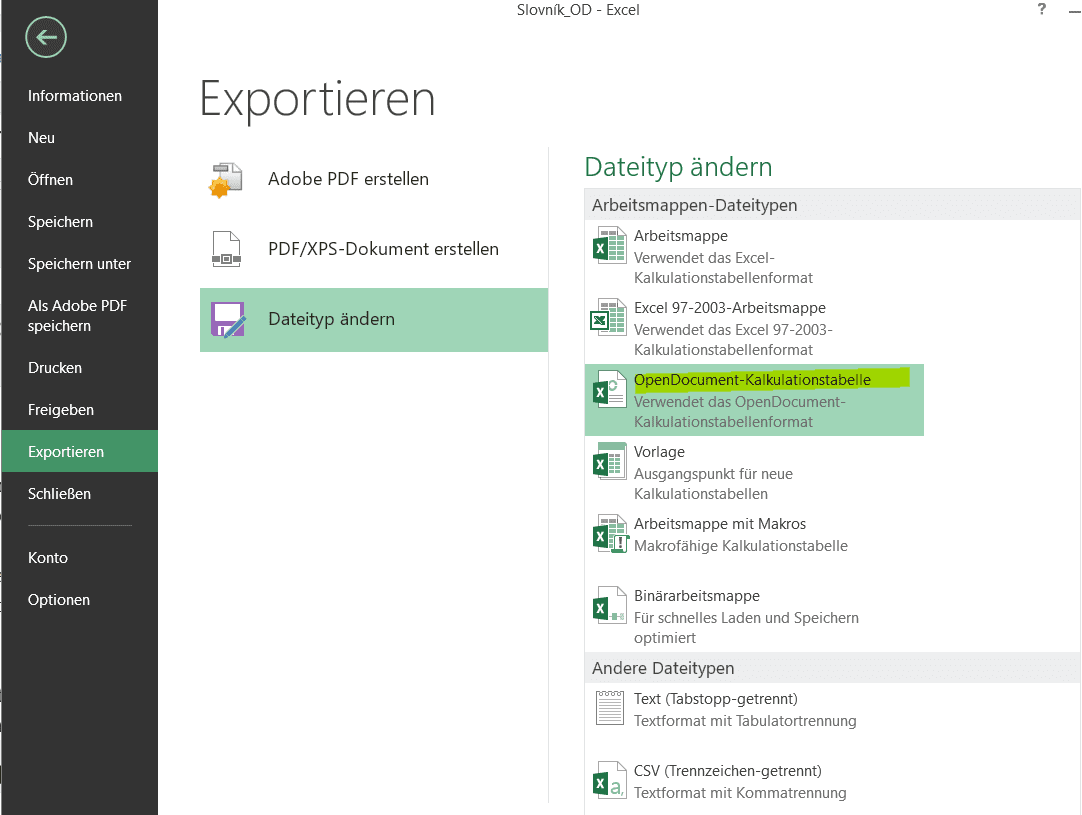Open the help question mark
The height and width of the screenshot is (815, 1082).
coord(1041,9)
